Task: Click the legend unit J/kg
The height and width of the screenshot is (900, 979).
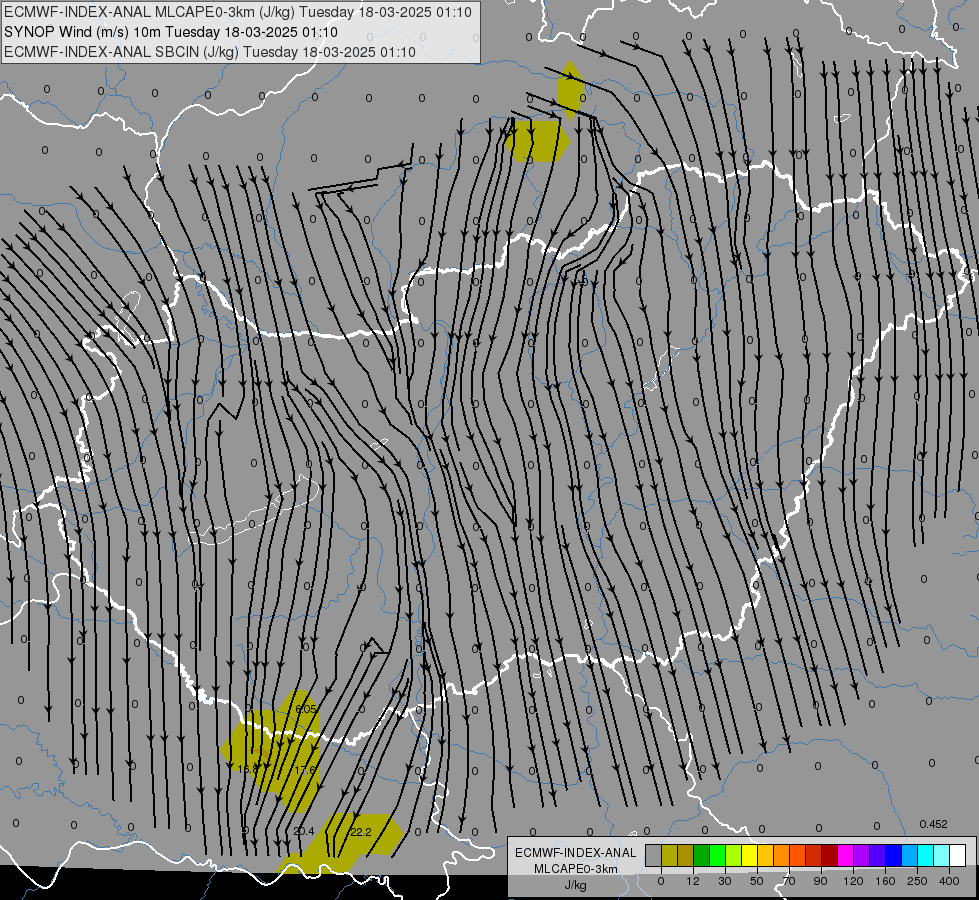Action: click(576, 885)
